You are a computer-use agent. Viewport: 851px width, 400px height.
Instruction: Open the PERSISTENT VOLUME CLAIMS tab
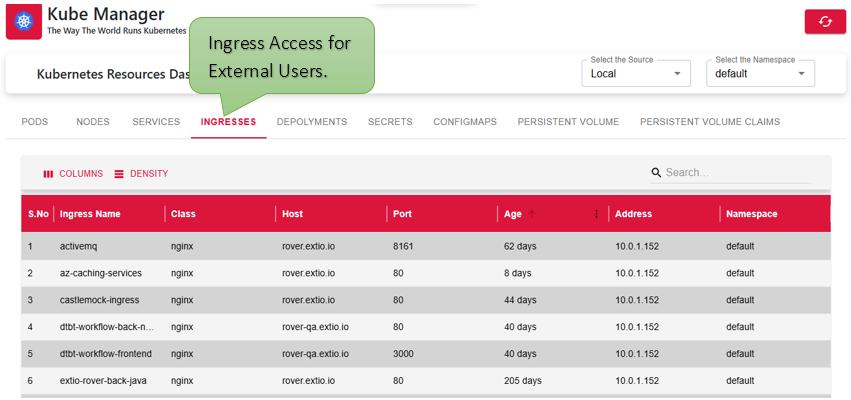[710, 122]
